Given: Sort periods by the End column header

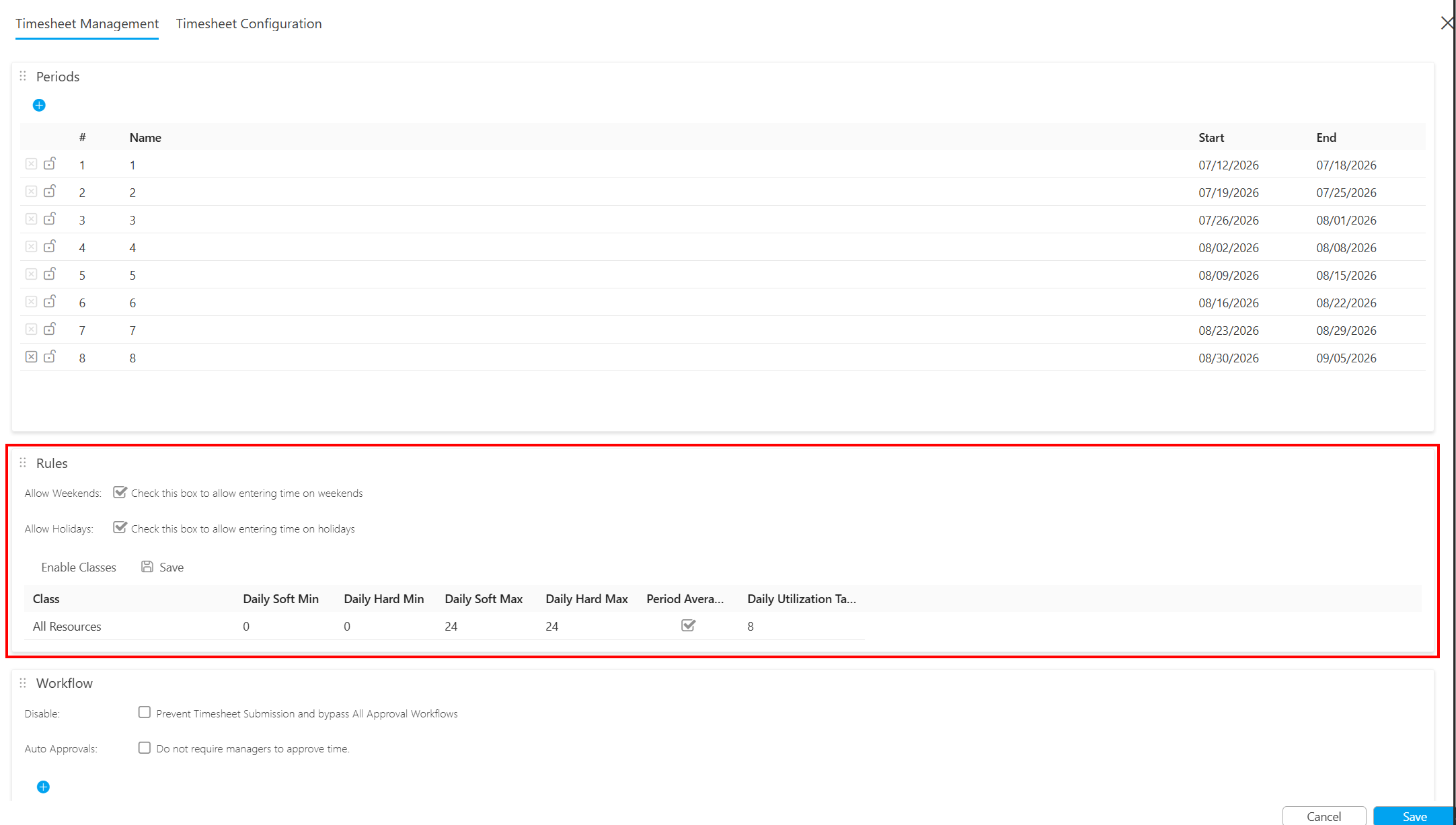Looking at the screenshot, I should [1326, 137].
